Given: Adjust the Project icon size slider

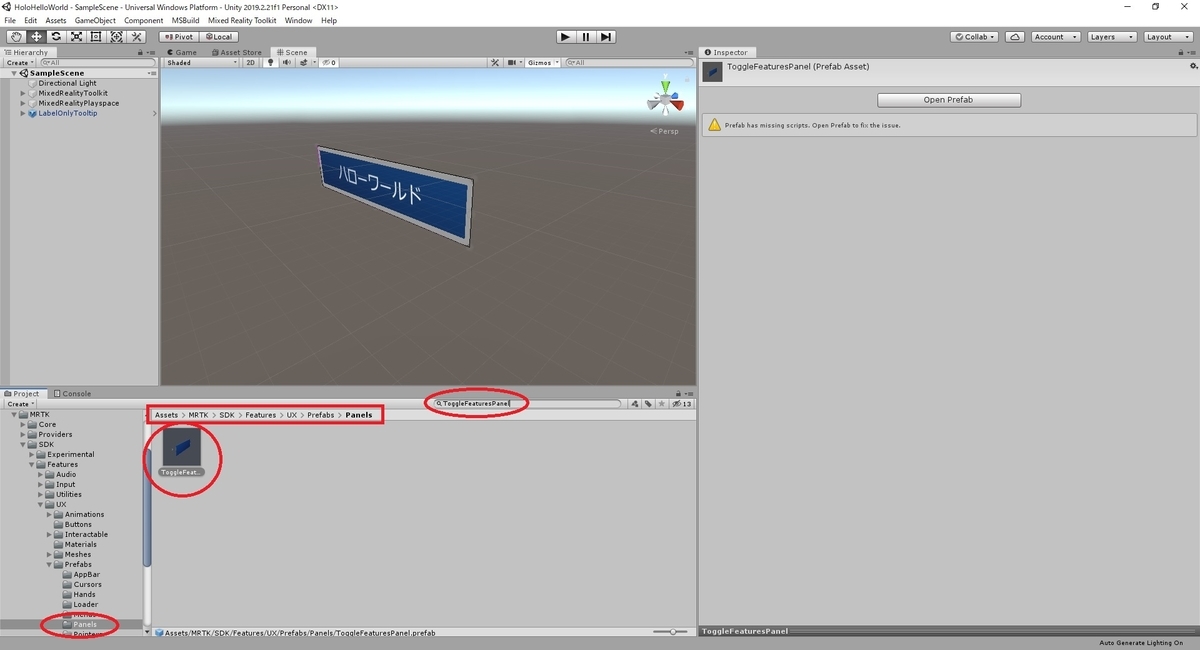Looking at the screenshot, I should (672, 632).
